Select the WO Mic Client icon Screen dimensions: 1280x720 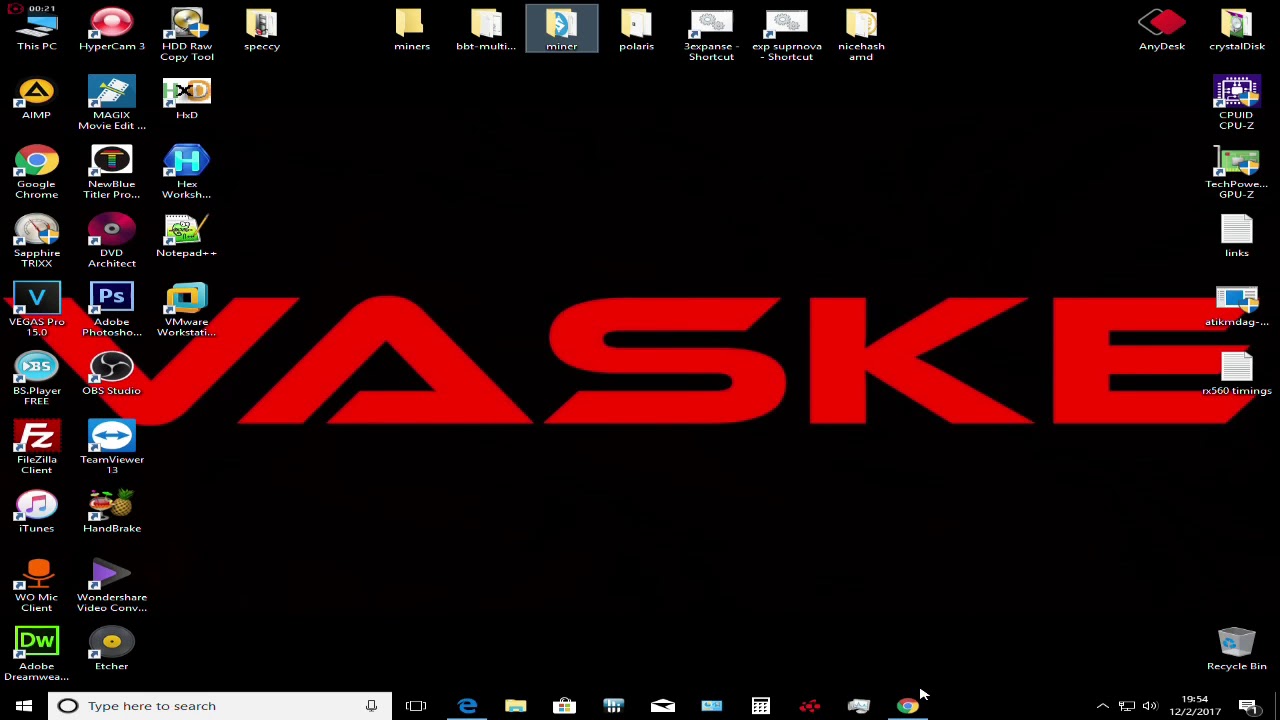36,587
